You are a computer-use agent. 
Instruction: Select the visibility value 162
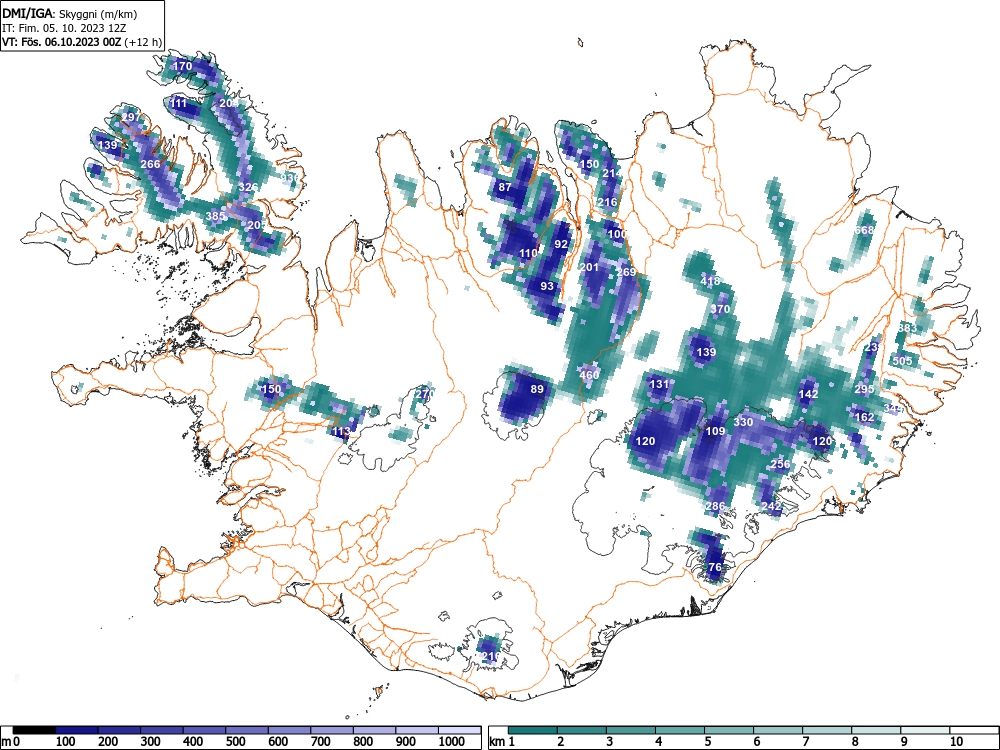865,417
